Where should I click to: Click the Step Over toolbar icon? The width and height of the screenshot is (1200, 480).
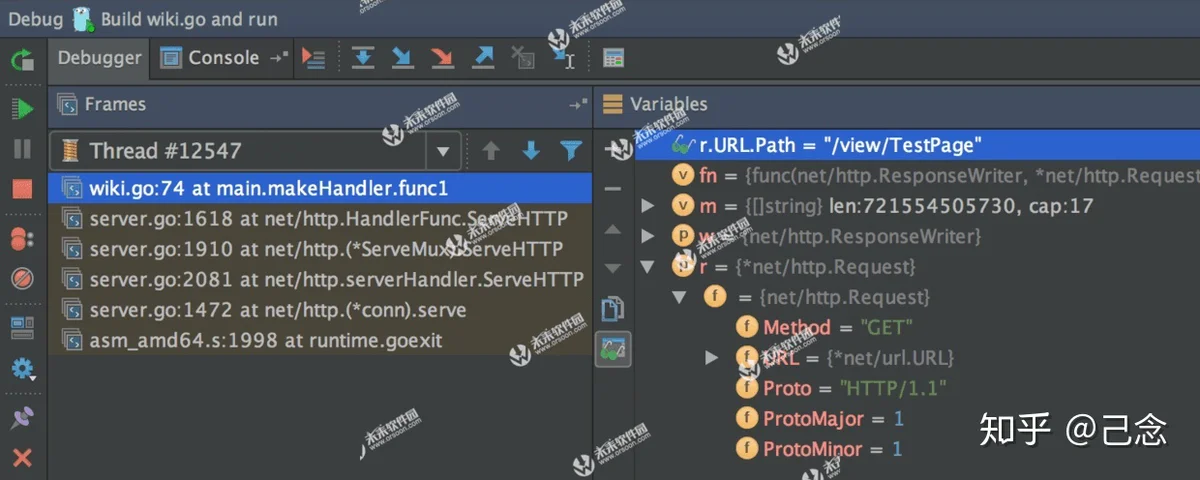(x=362, y=58)
